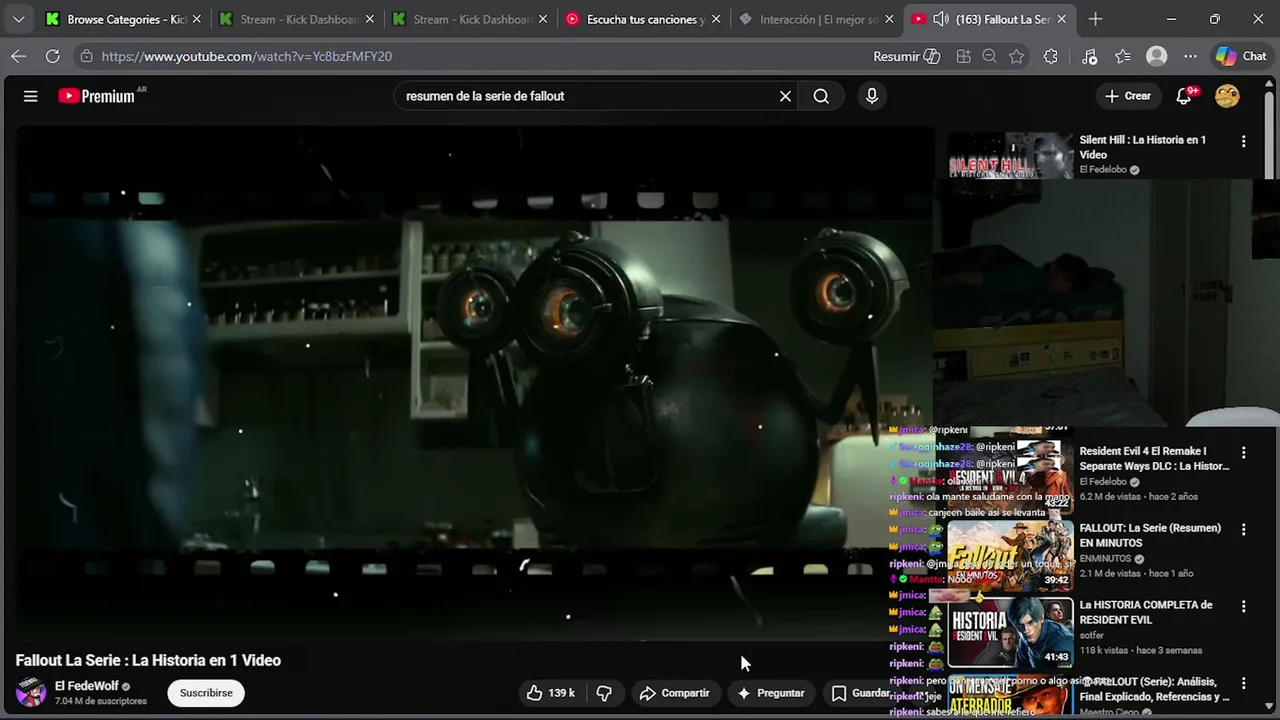1280x720 pixels.
Task: Subscribe with the Suscribirse button
Action: coord(206,693)
